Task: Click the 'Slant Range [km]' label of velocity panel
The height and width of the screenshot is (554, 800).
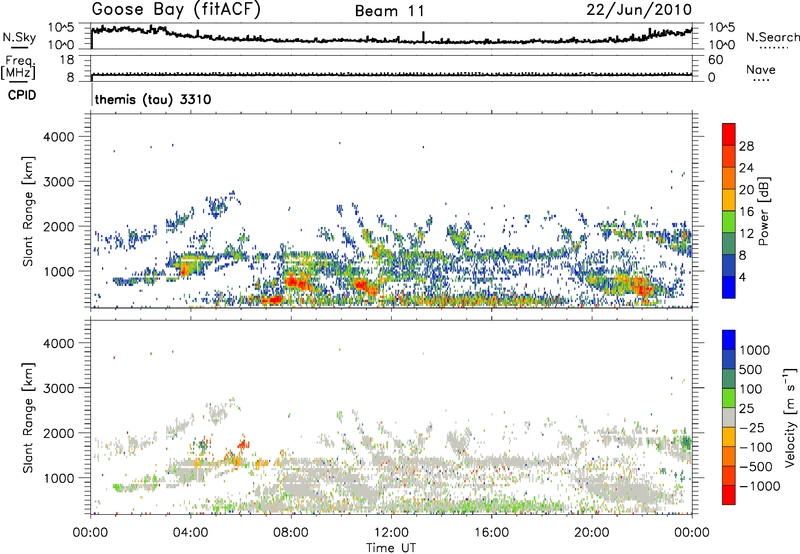Action: (x=28, y=417)
